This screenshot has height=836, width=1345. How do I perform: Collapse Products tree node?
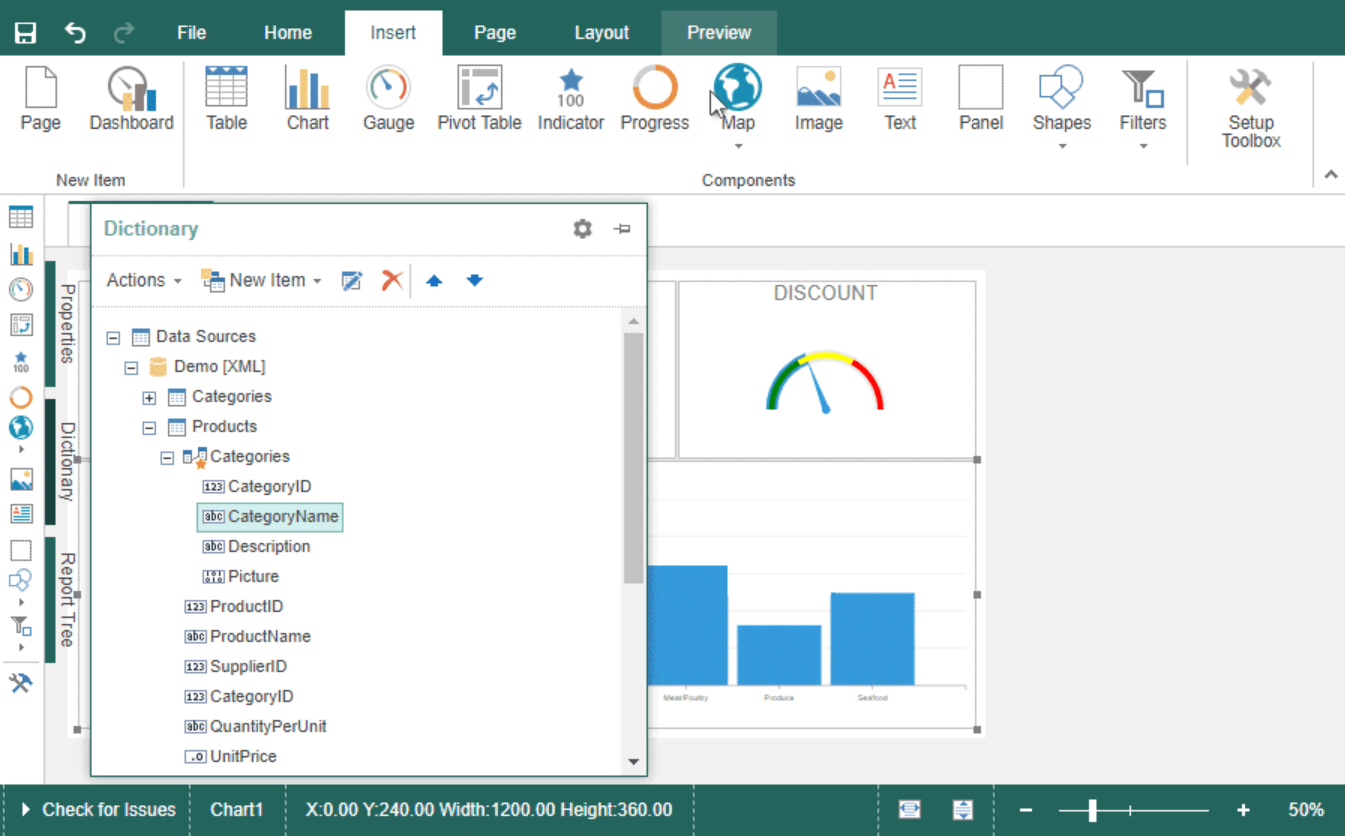point(149,428)
